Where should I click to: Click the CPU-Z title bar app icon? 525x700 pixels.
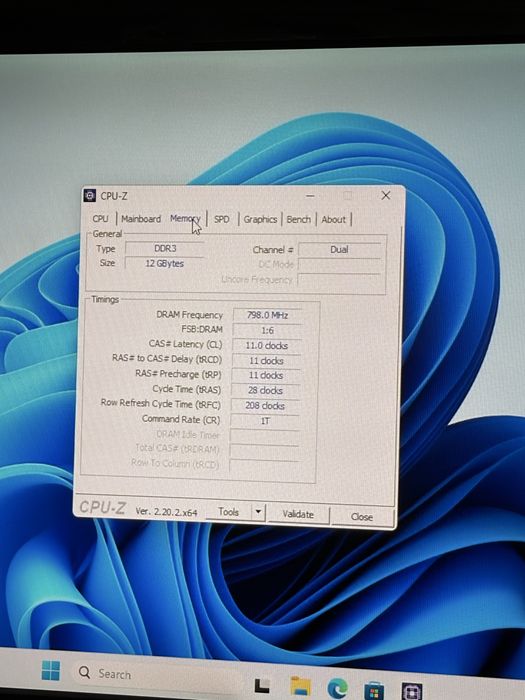tap(90, 196)
